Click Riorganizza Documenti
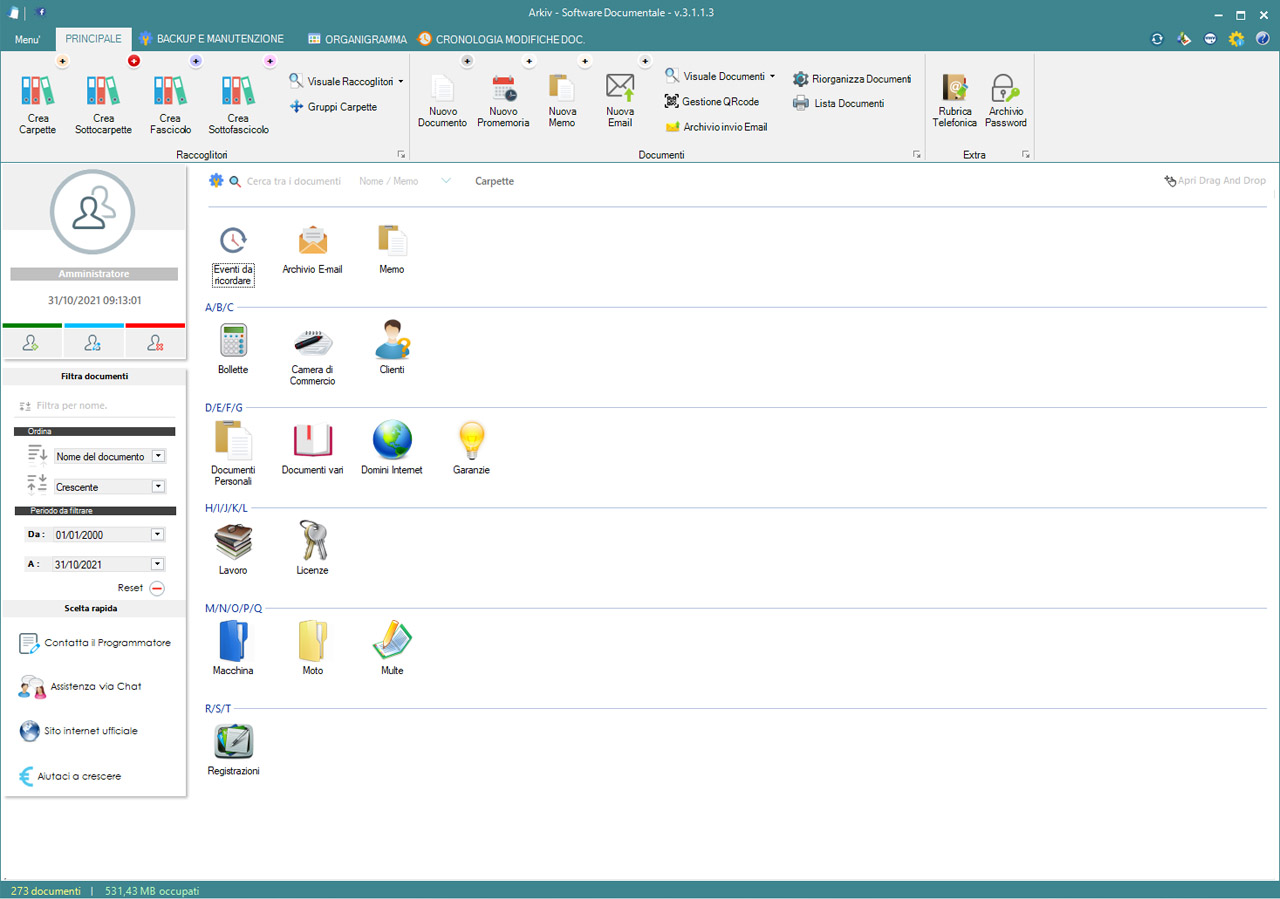The height and width of the screenshot is (899, 1280). 852,79
